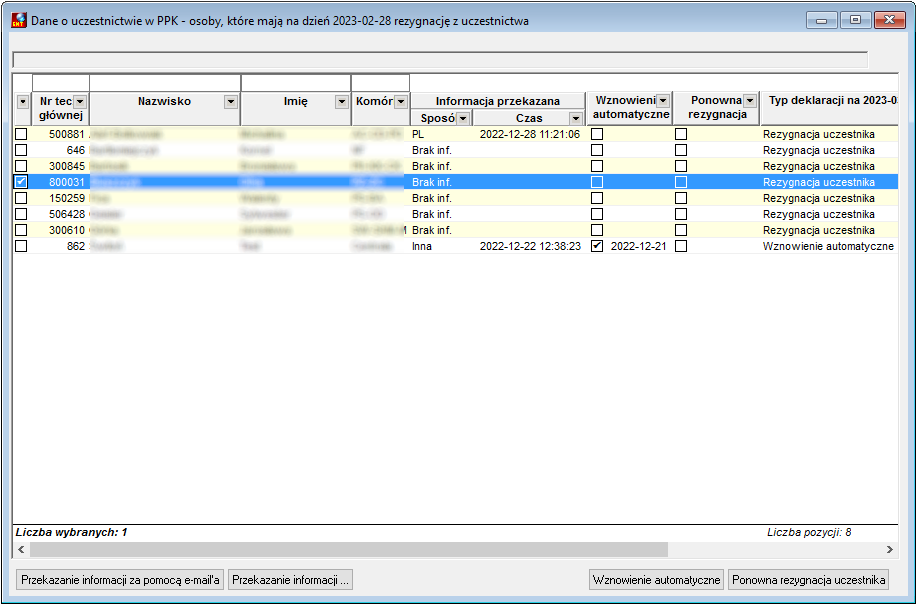The image size is (917, 605).
Task: Check Ponowna rezygnacja box for row 862
Action: tap(681, 246)
